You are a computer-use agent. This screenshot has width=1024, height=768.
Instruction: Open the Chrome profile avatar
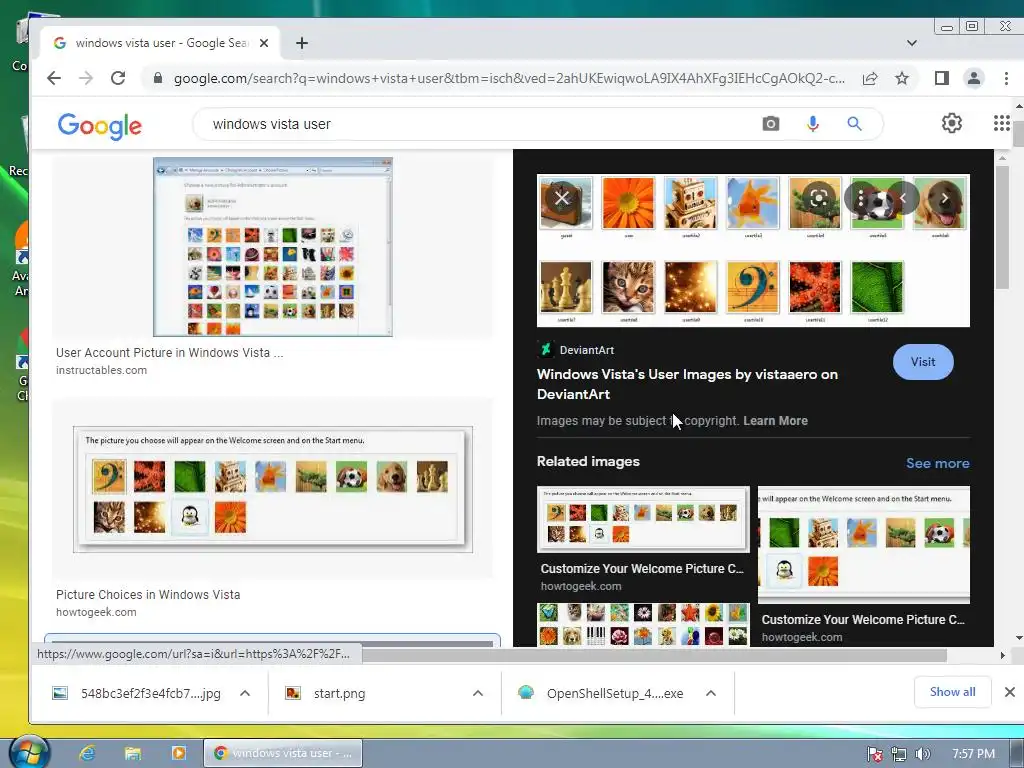coord(974,78)
